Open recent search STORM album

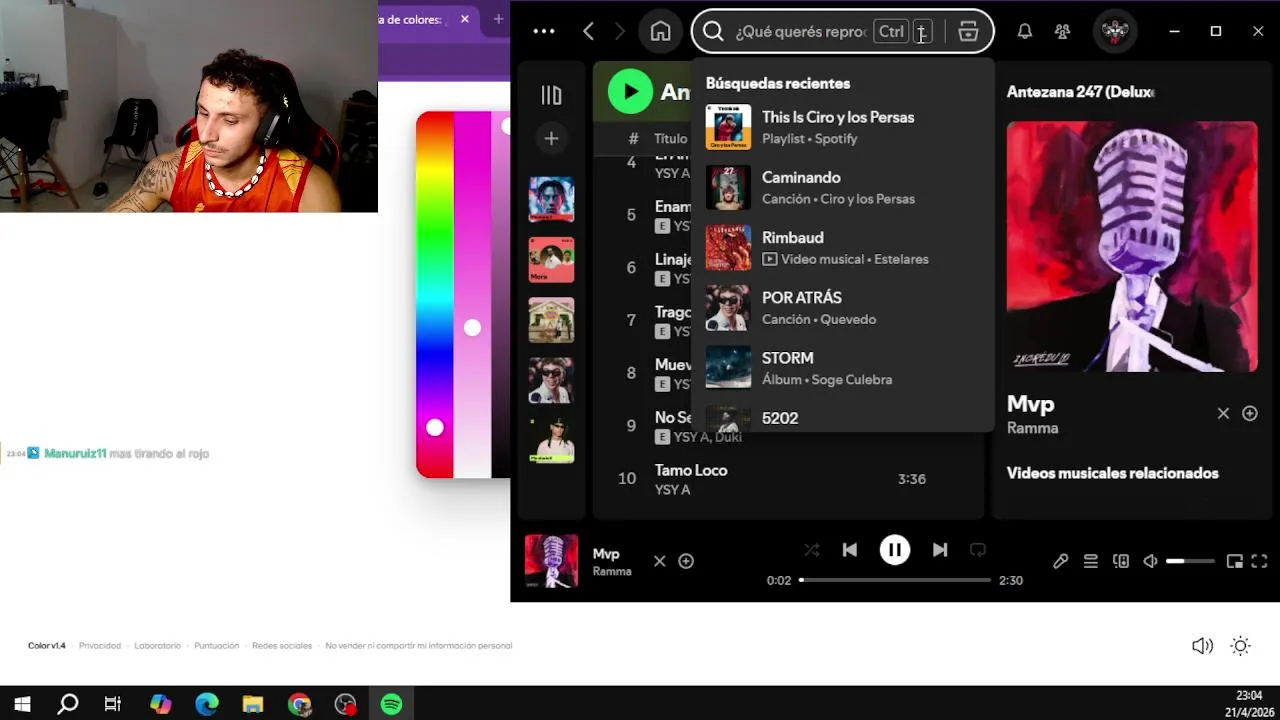coord(842,368)
